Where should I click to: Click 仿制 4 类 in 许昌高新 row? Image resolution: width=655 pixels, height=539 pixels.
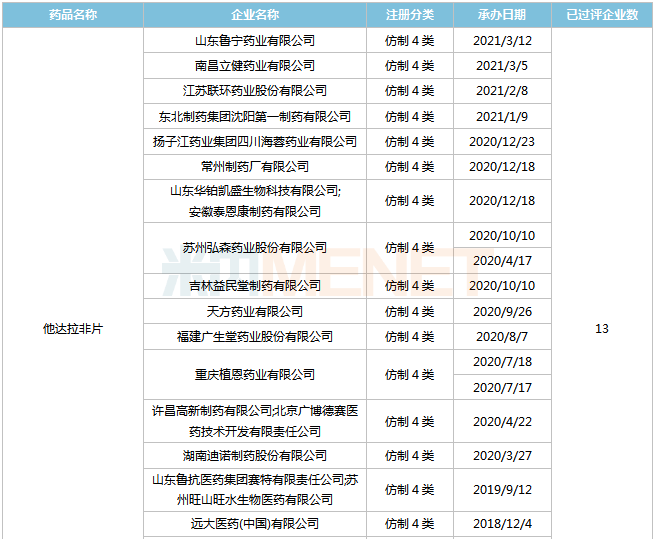(410, 422)
